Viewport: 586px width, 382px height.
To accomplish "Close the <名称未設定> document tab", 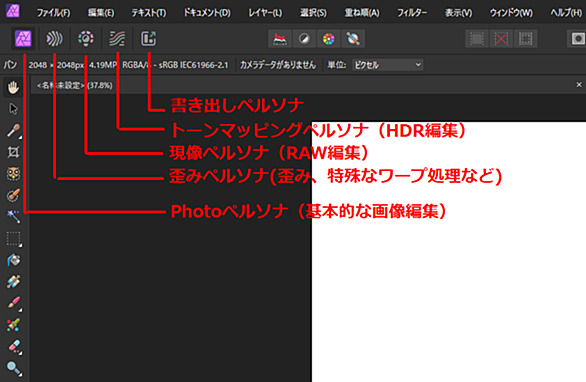I will (x=579, y=85).
